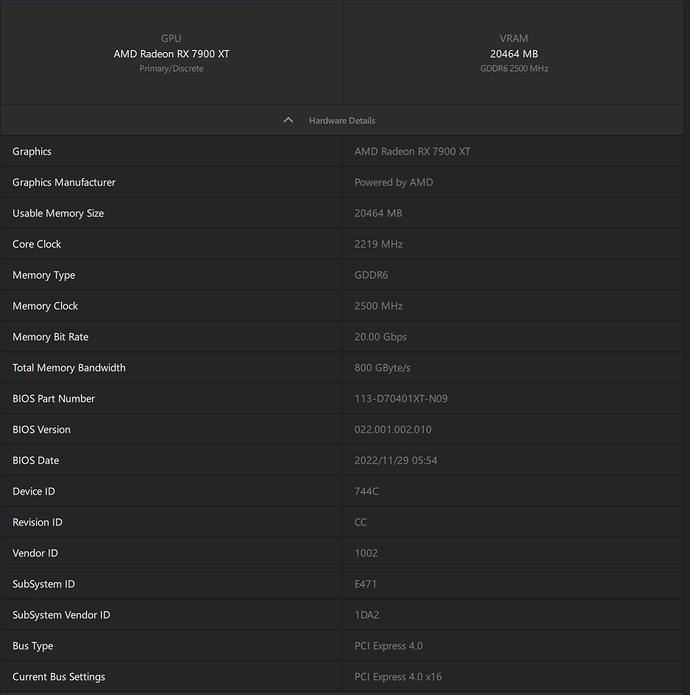Image resolution: width=690 pixels, height=695 pixels.
Task: Select the Total Memory Bandwidth row label
Action: click(69, 368)
